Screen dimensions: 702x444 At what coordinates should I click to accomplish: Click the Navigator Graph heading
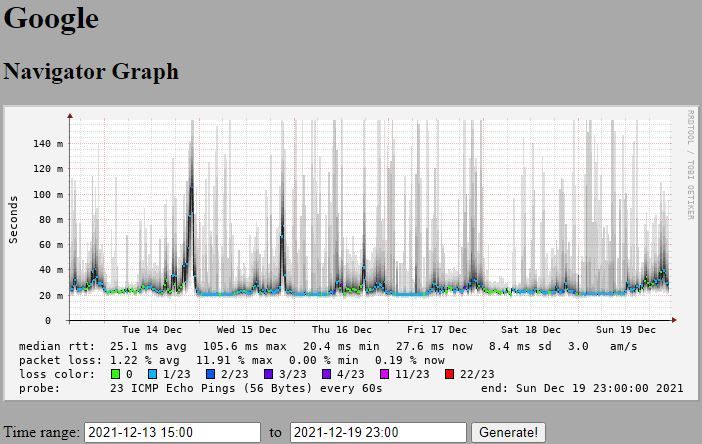coord(91,72)
